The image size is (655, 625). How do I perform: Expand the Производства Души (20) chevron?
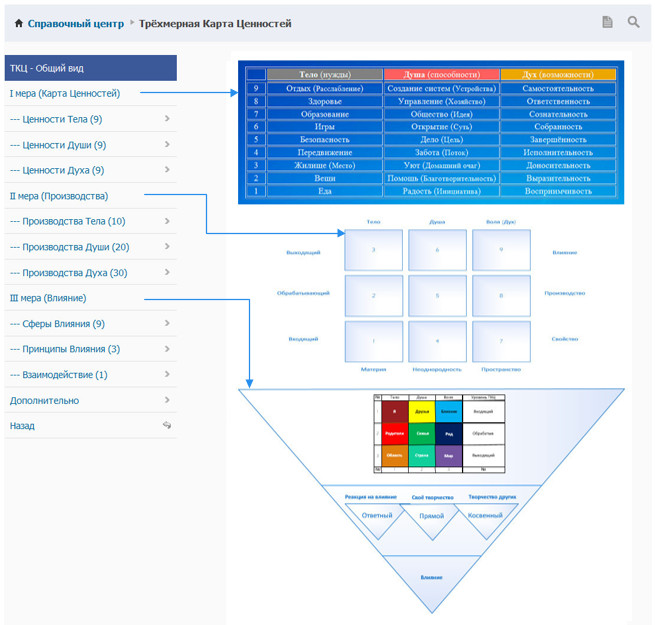coord(167,247)
